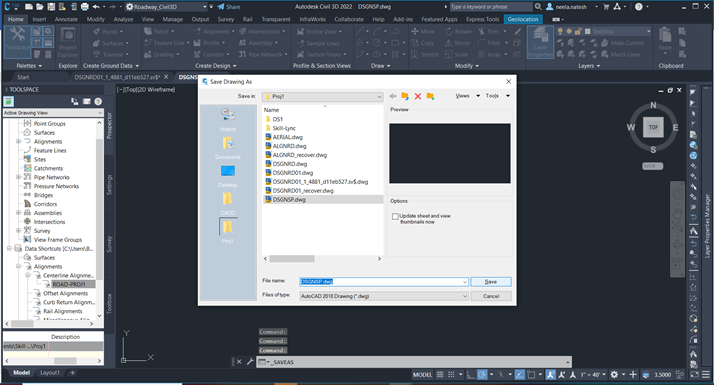Click the Plot printer icon in quick access toolbar
714x385 pixels.
85,7
